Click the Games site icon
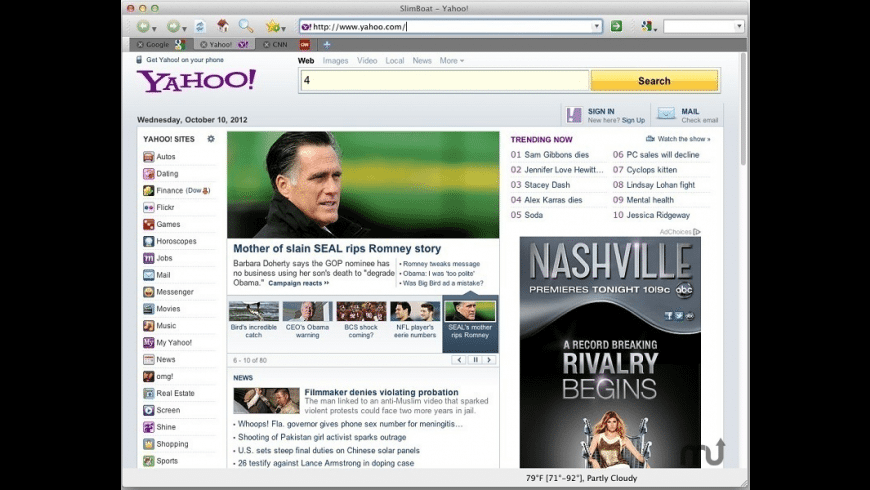The image size is (870, 490). point(148,224)
